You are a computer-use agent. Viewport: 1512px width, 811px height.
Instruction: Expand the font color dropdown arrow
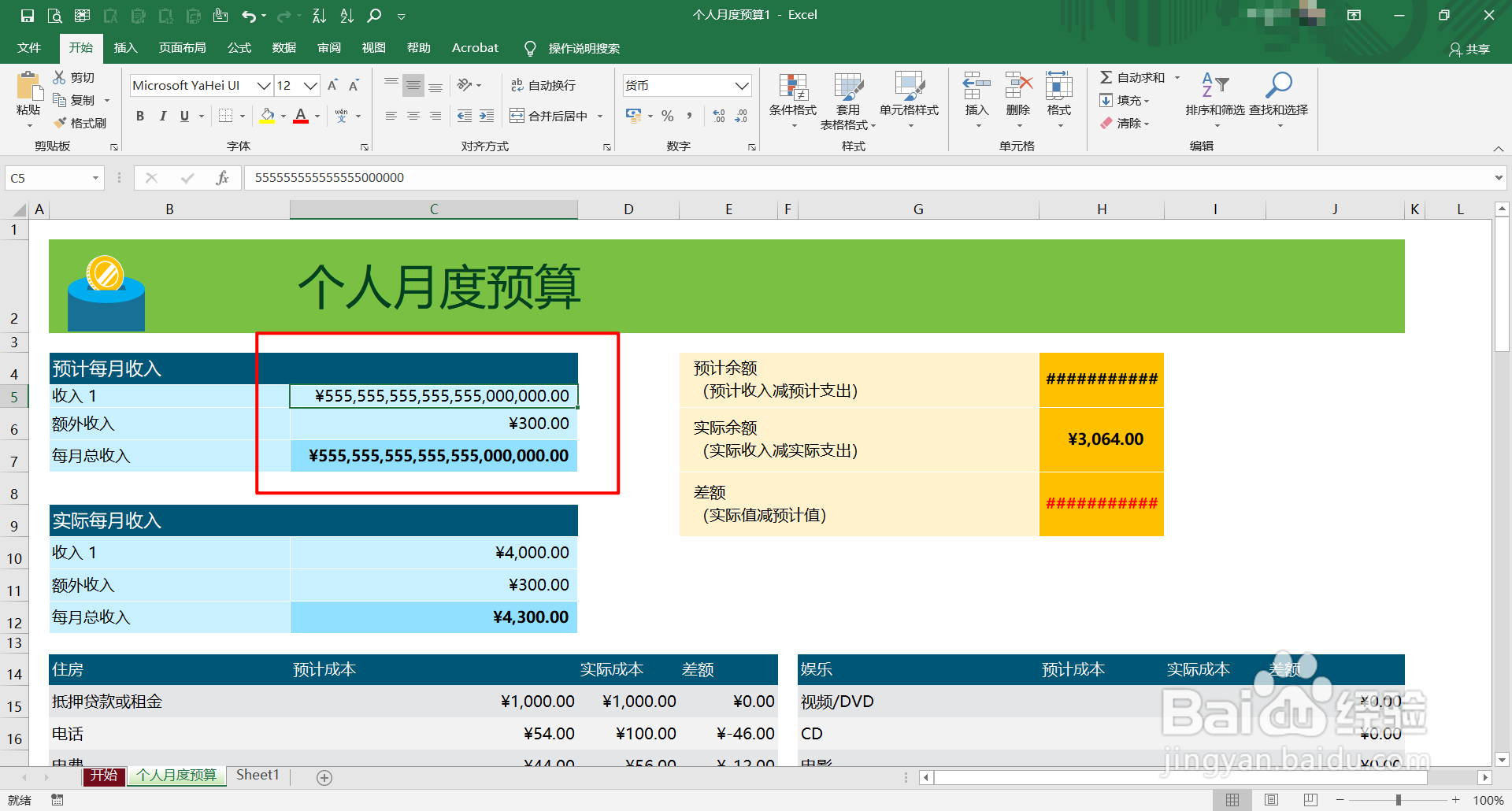point(316,116)
